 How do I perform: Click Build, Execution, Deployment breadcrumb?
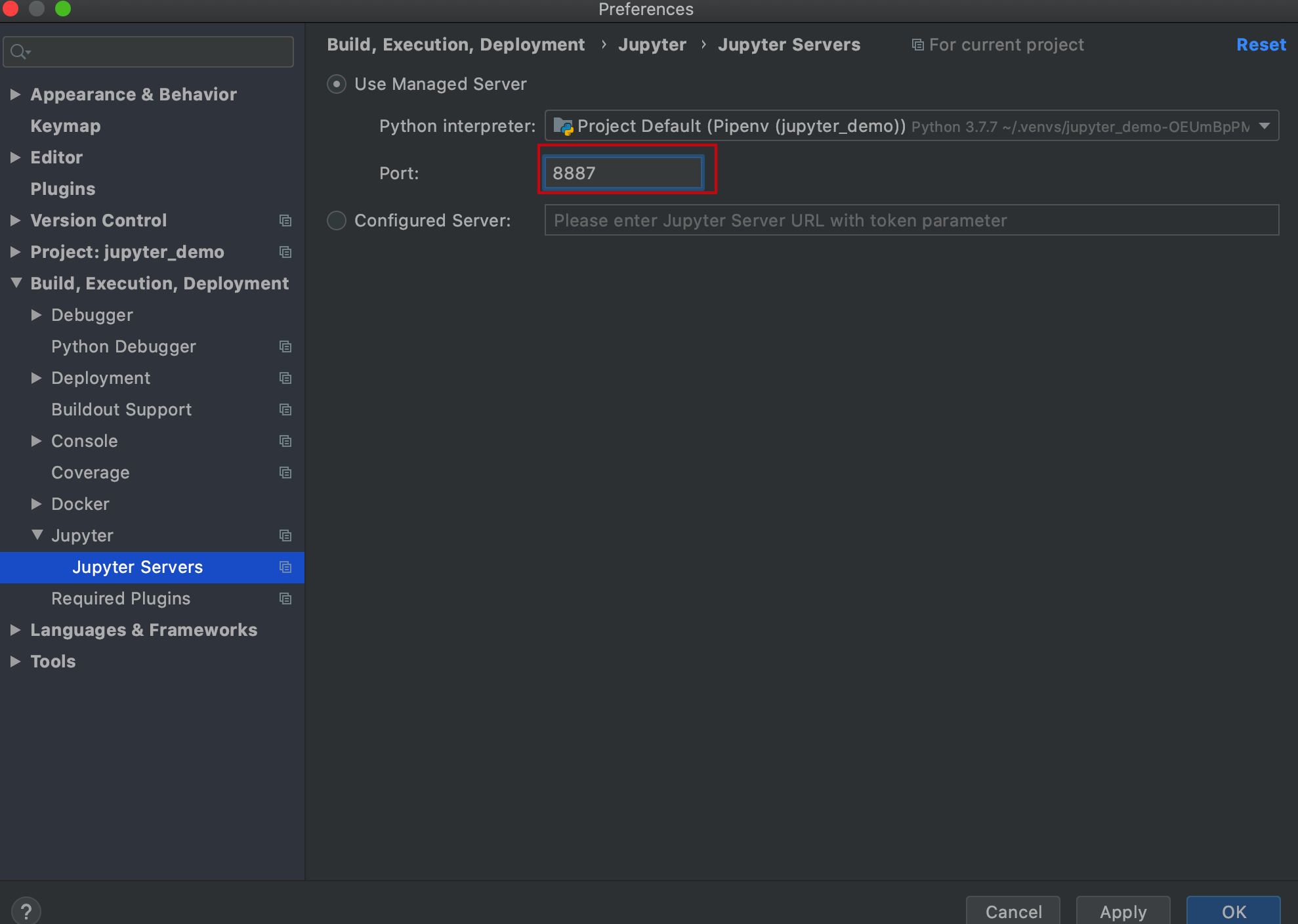tap(456, 45)
